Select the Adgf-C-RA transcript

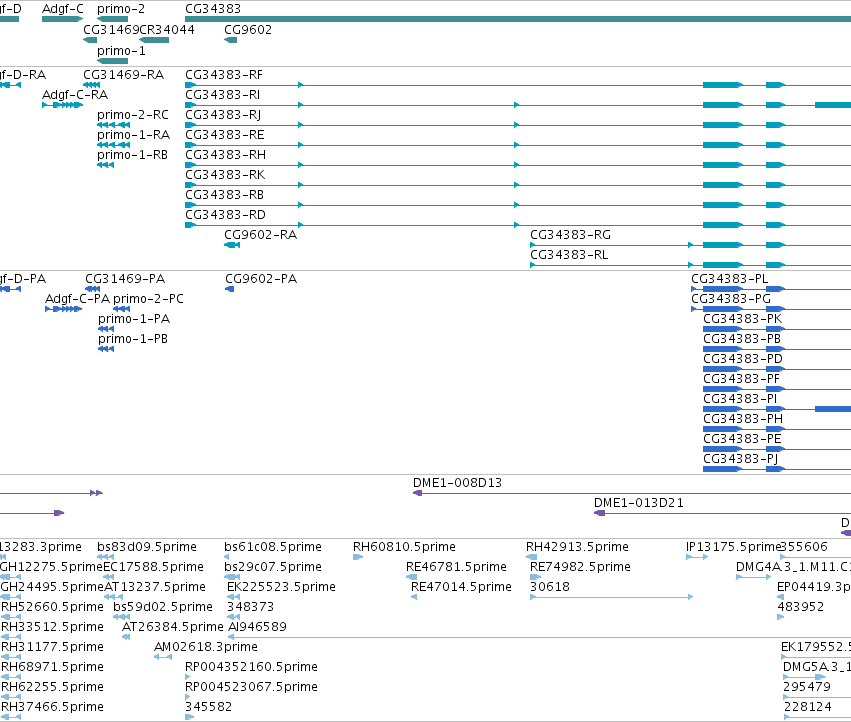click(x=62, y=105)
